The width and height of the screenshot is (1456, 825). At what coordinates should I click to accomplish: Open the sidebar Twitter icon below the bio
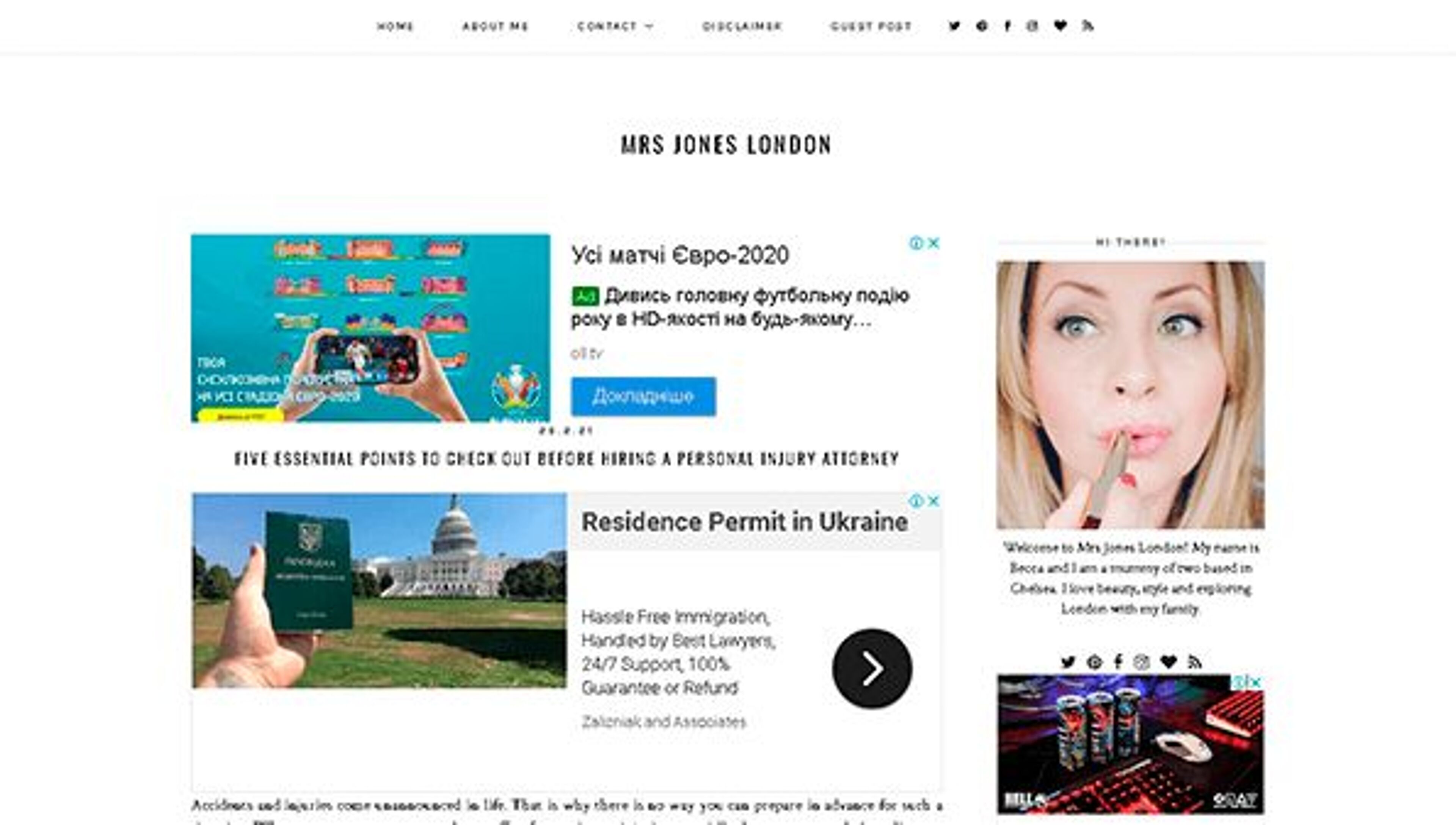coord(1068,661)
